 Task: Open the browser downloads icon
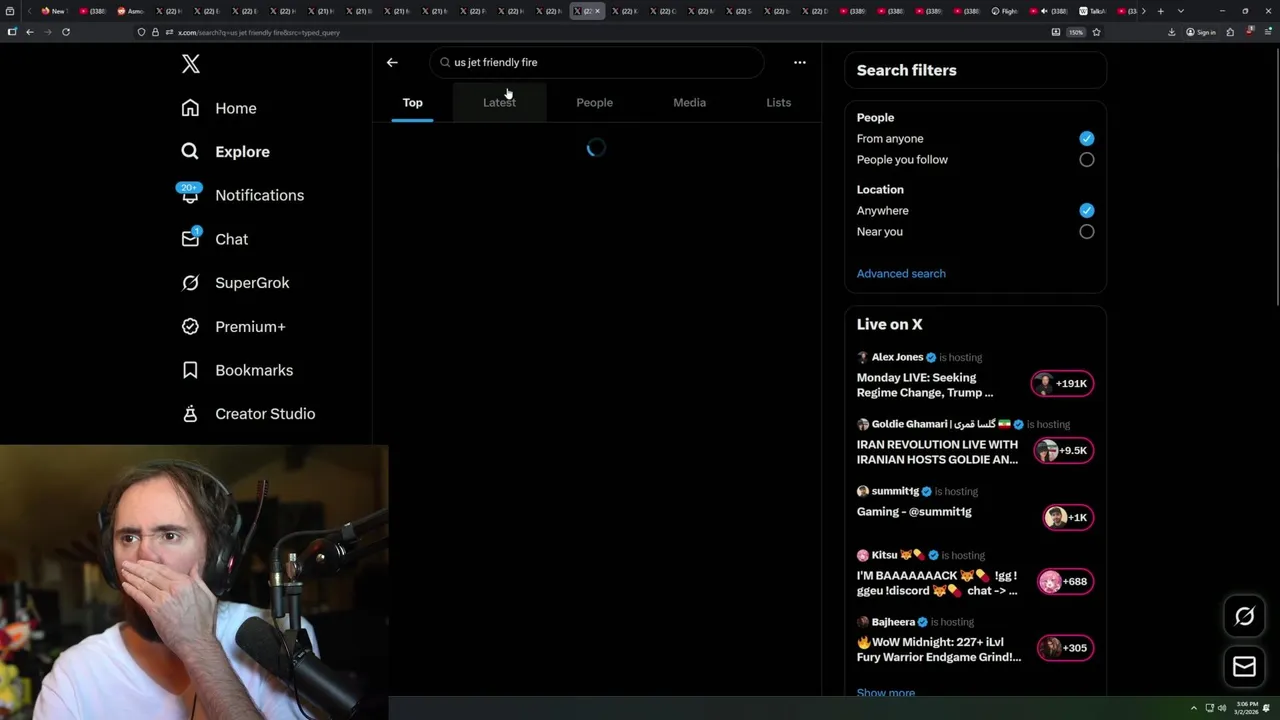point(1172,32)
